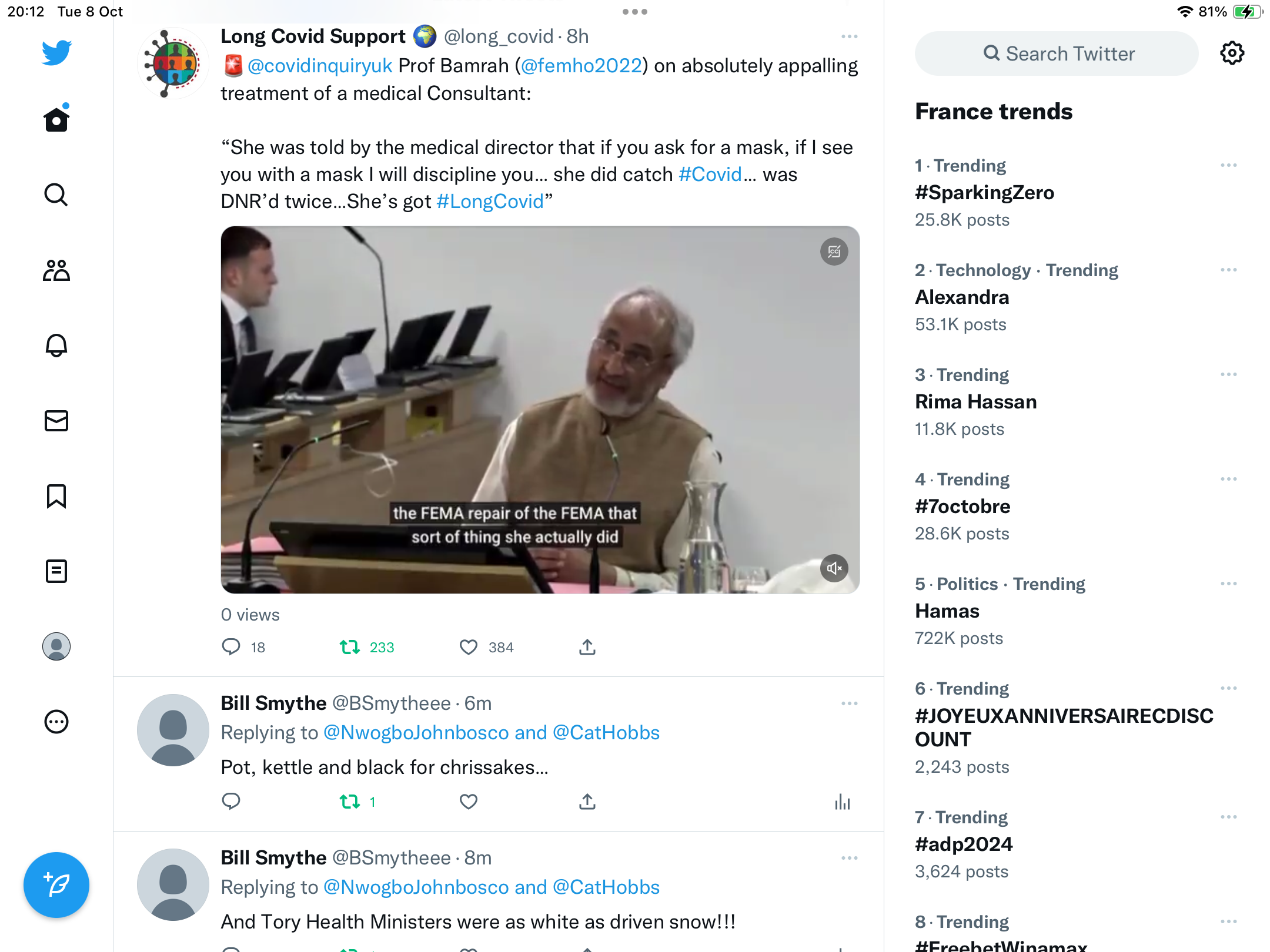Image resolution: width=1270 pixels, height=952 pixels.
Task: Open Lists icon in sidebar
Action: pos(56,571)
